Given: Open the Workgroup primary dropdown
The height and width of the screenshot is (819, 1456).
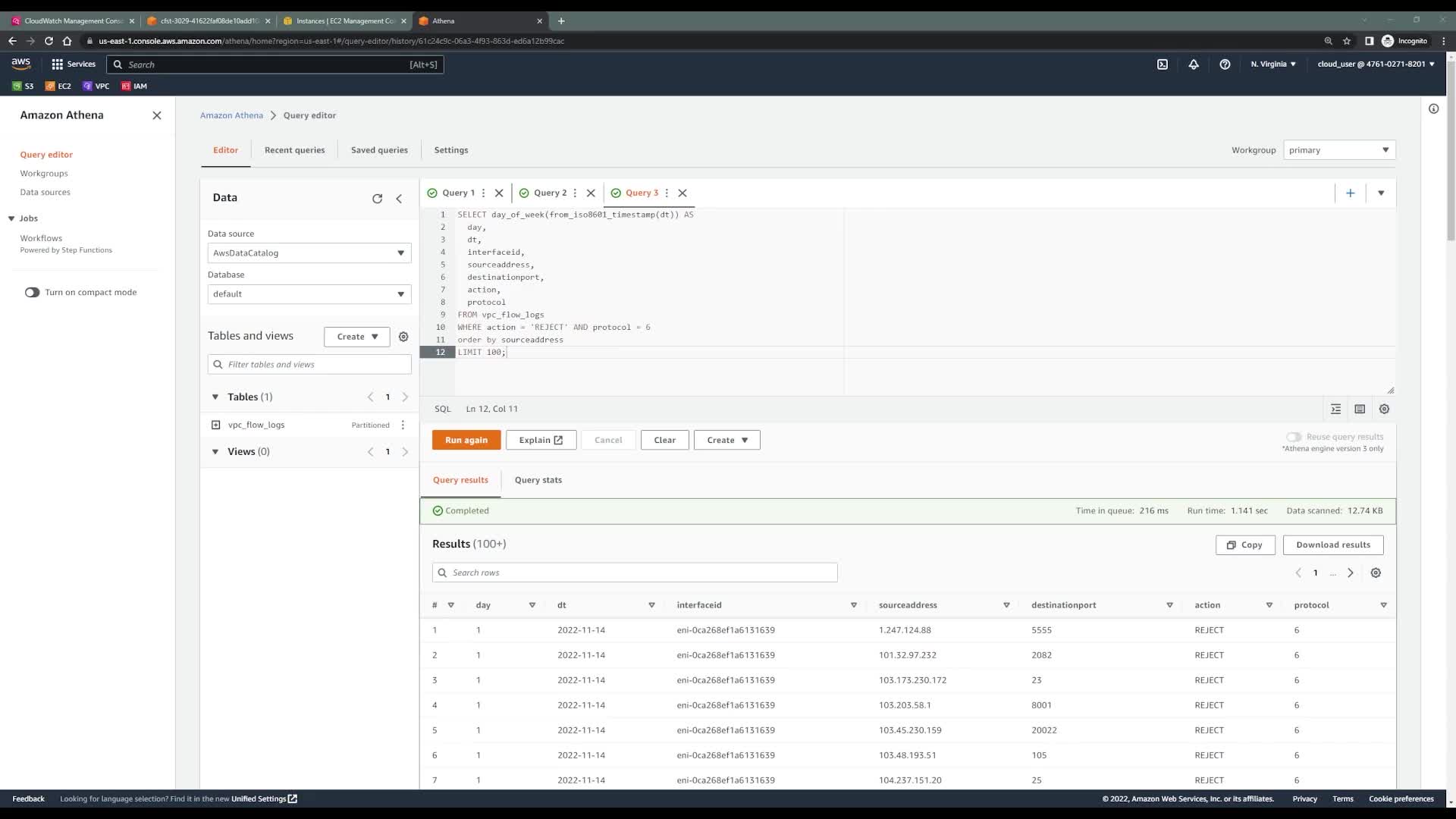Looking at the screenshot, I should (x=1339, y=150).
